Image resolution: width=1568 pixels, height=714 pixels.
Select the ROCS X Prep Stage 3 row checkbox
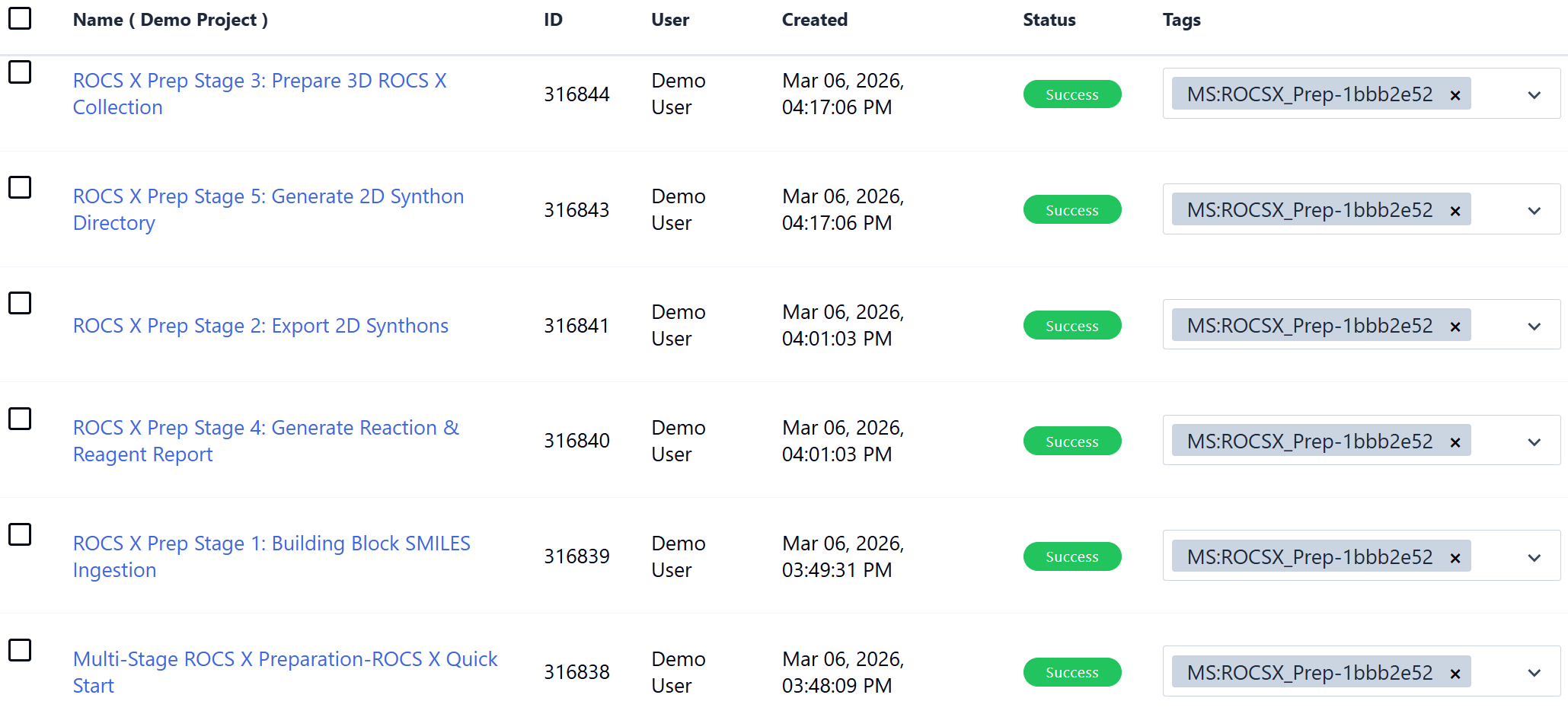coord(20,72)
